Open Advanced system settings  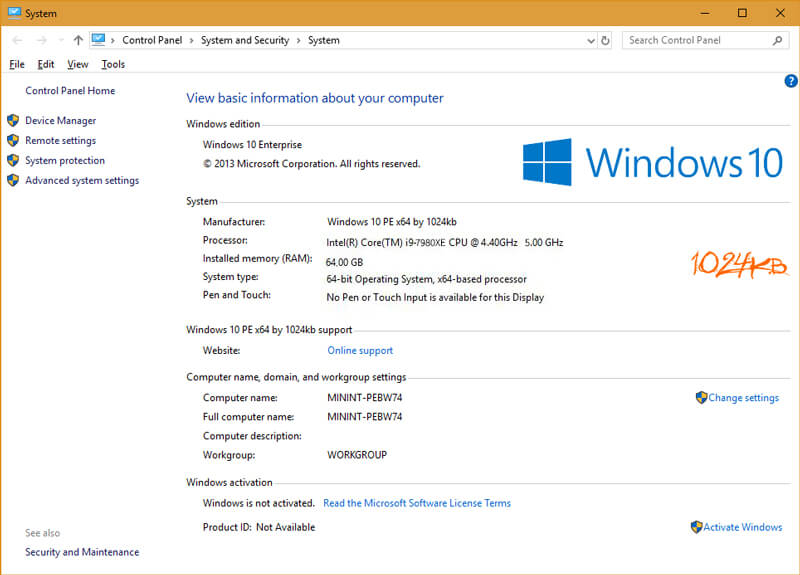[81, 180]
